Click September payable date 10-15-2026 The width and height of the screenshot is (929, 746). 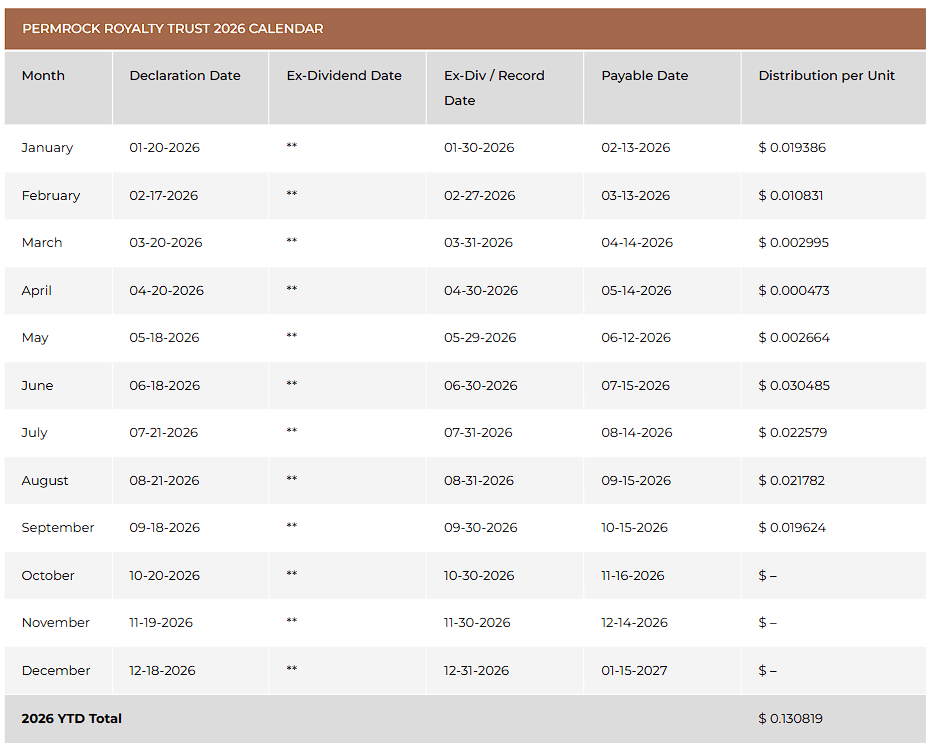coord(635,527)
